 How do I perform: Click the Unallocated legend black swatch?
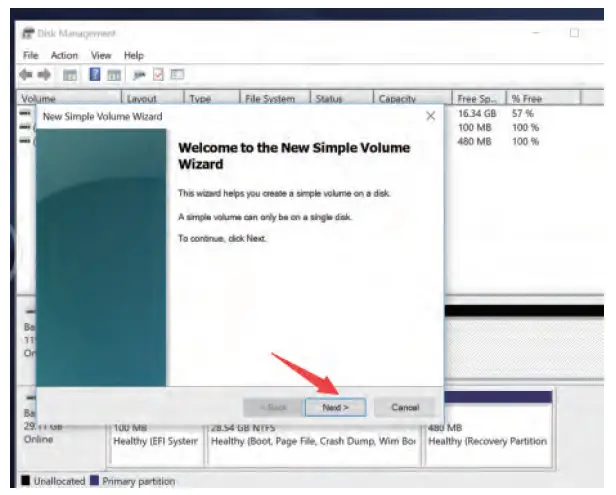point(26,480)
